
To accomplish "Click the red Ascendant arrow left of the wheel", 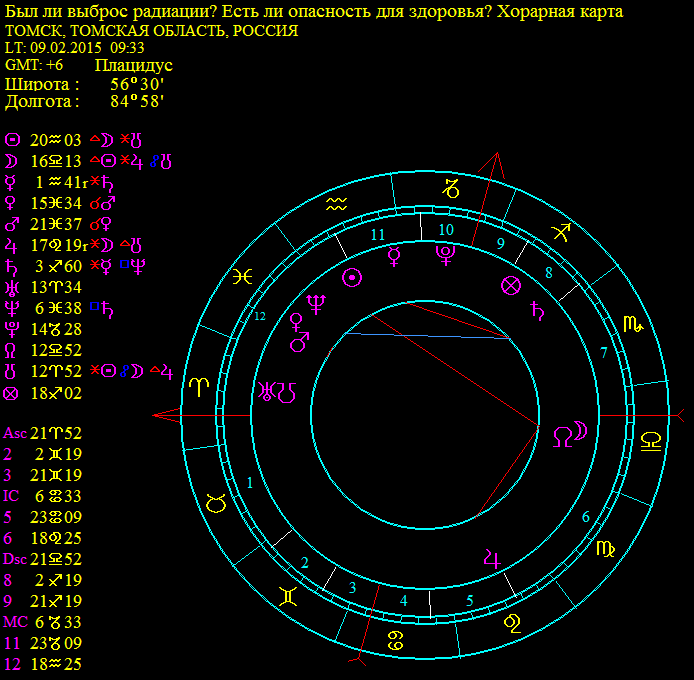I will pos(167,415).
